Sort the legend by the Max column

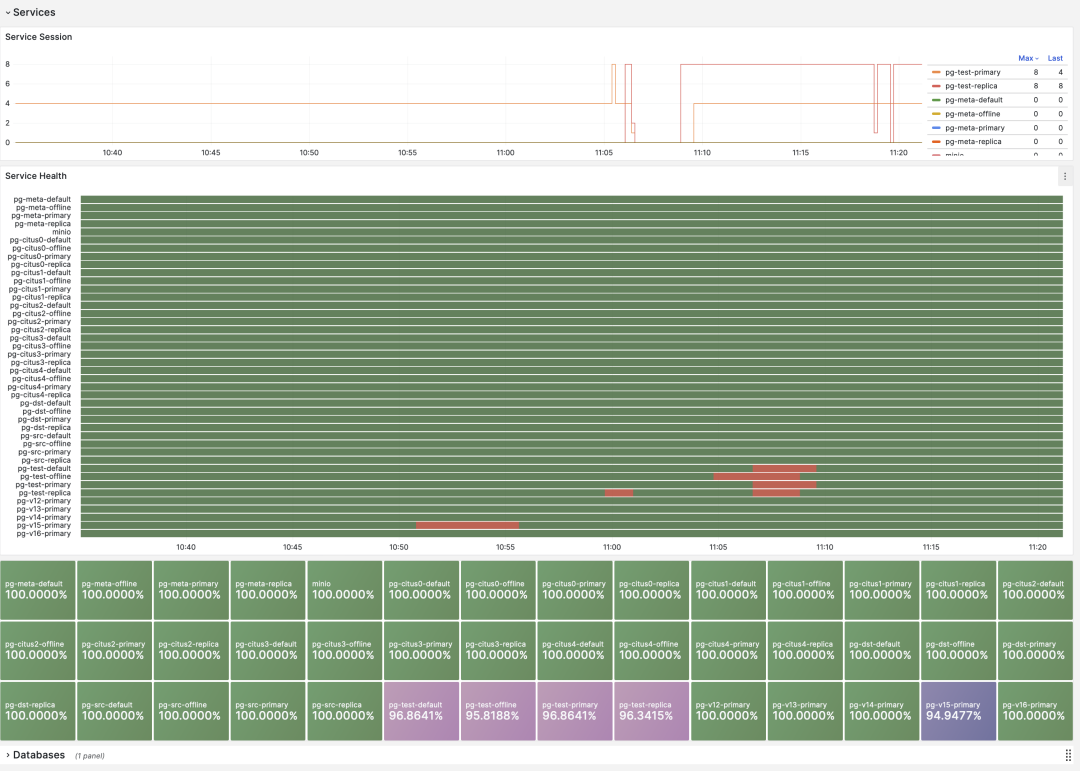tap(1027, 58)
